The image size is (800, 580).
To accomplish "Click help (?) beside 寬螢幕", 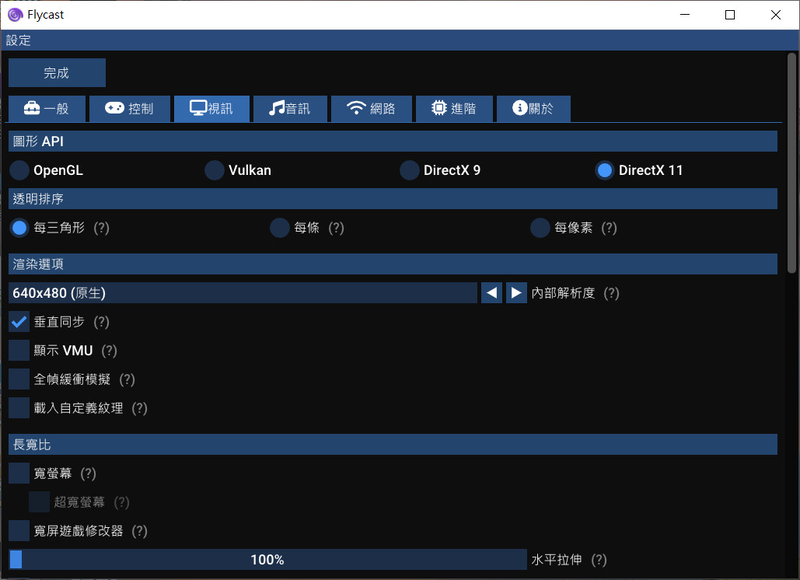I will tap(88, 473).
